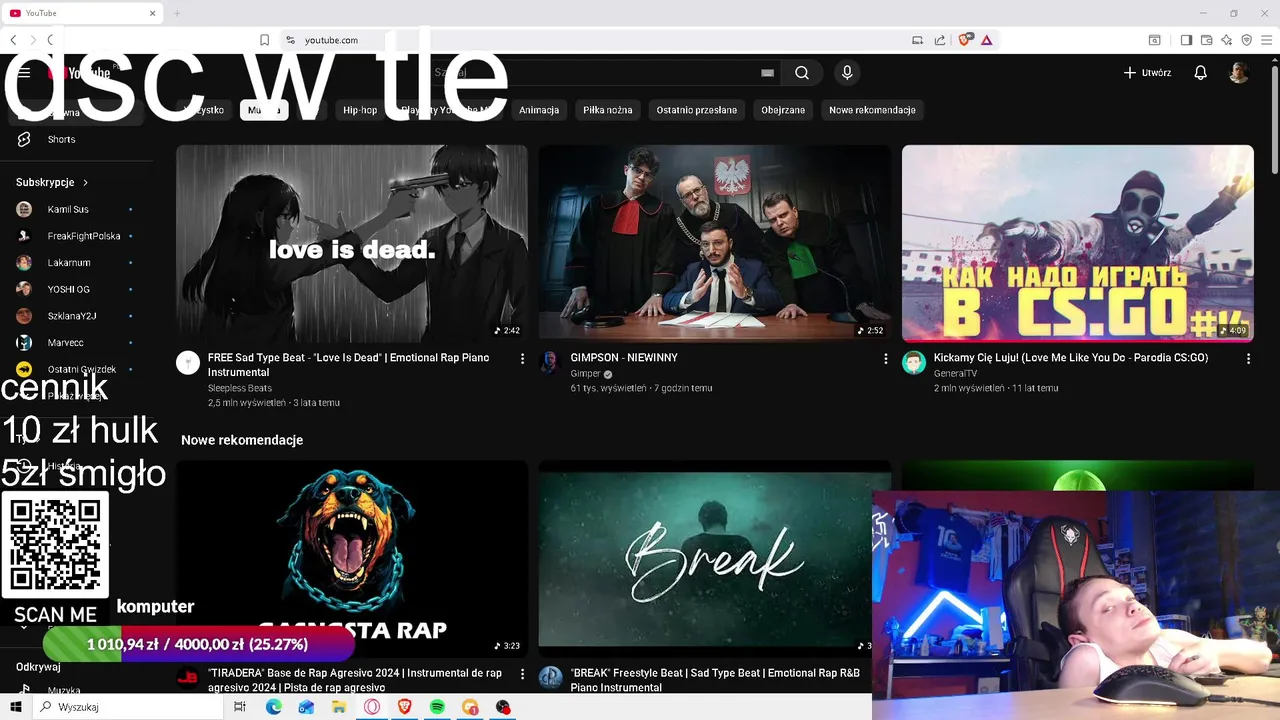Open more options for Kickamy Cię Luju video

click(1248, 358)
